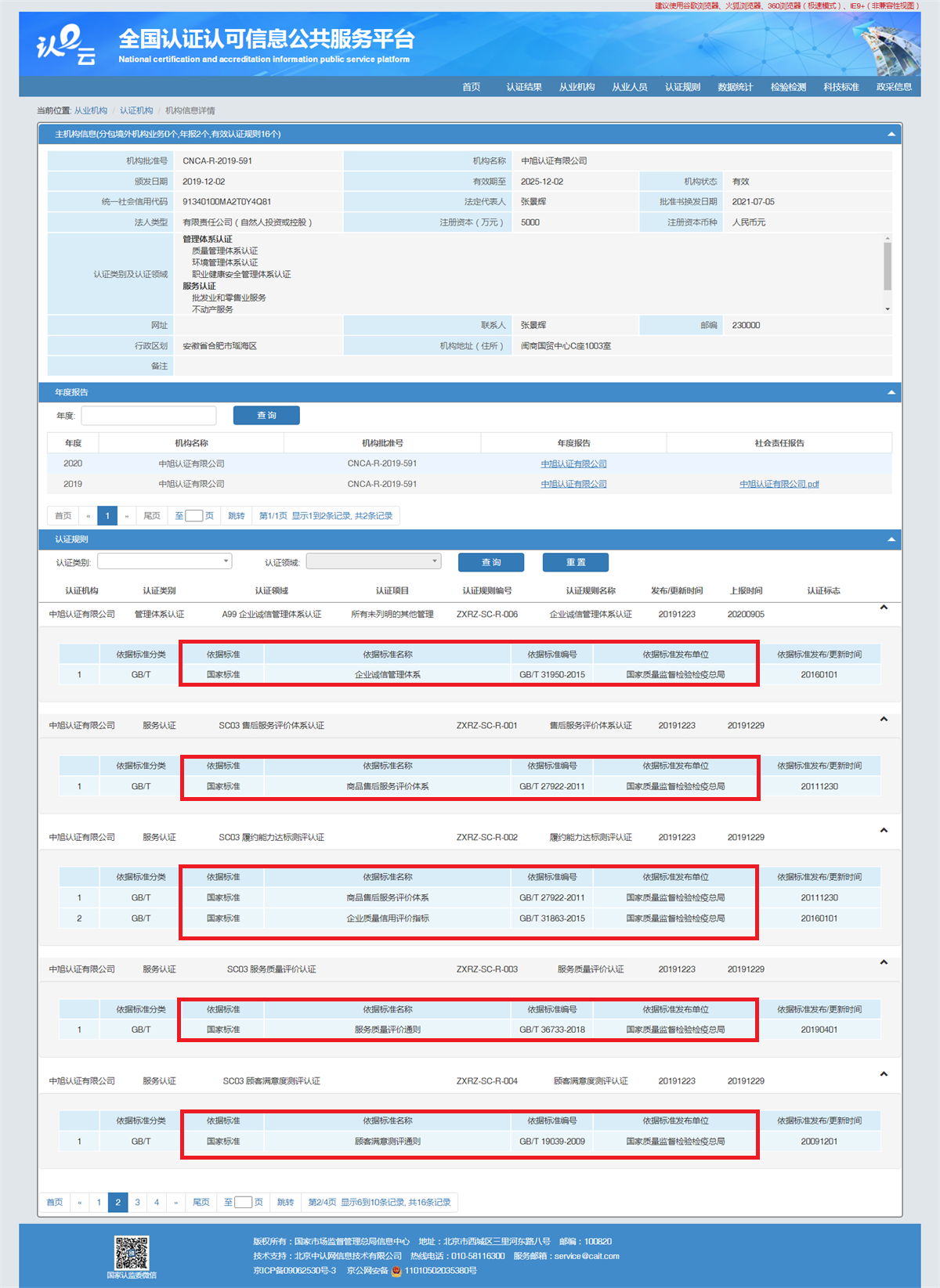Viewport: 940px width, 1288px height.
Task: Collapse the 年度报告 section arrow
Action: tap(891, 392)
